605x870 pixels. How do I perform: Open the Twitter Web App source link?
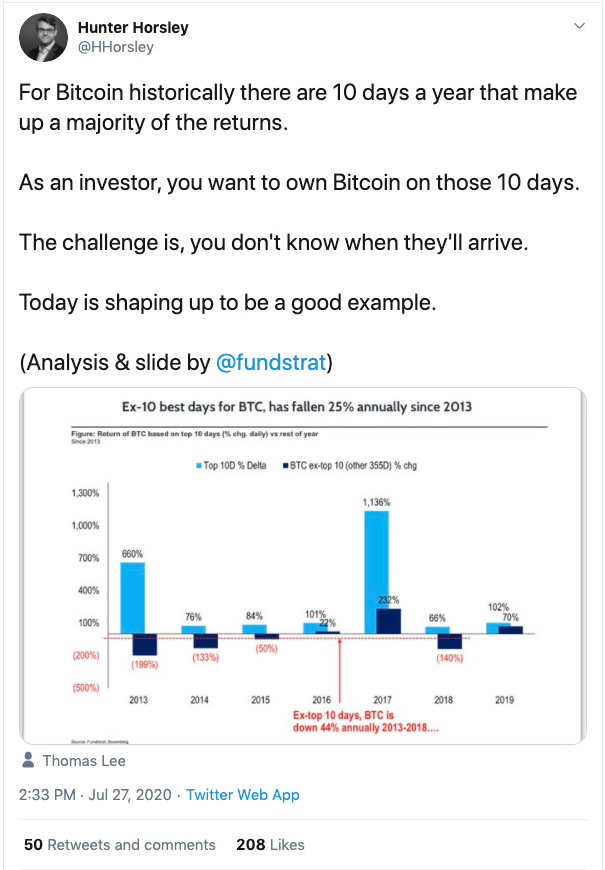click(x=243, y=795)
